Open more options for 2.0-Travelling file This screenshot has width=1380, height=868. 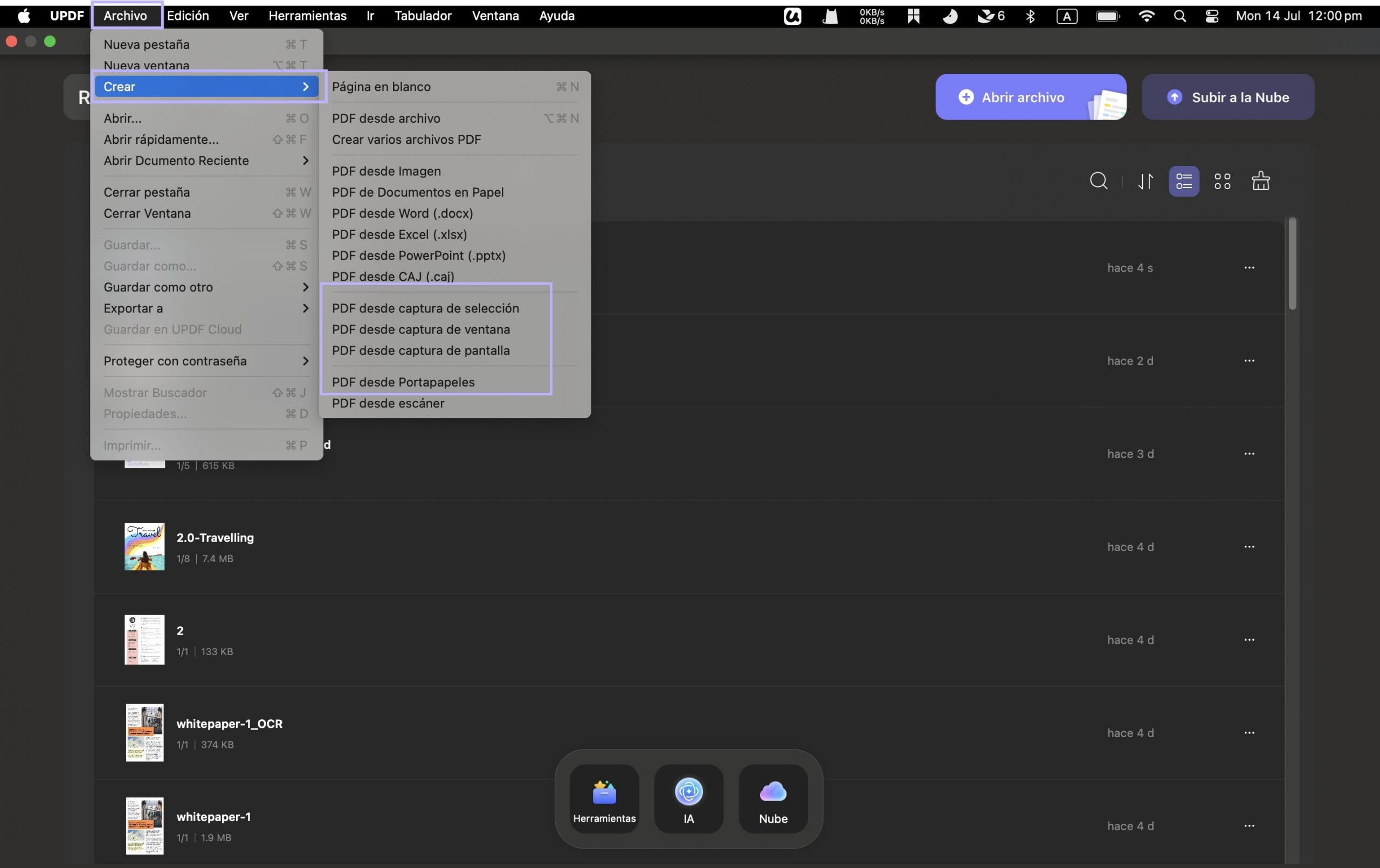[1249, 546]
